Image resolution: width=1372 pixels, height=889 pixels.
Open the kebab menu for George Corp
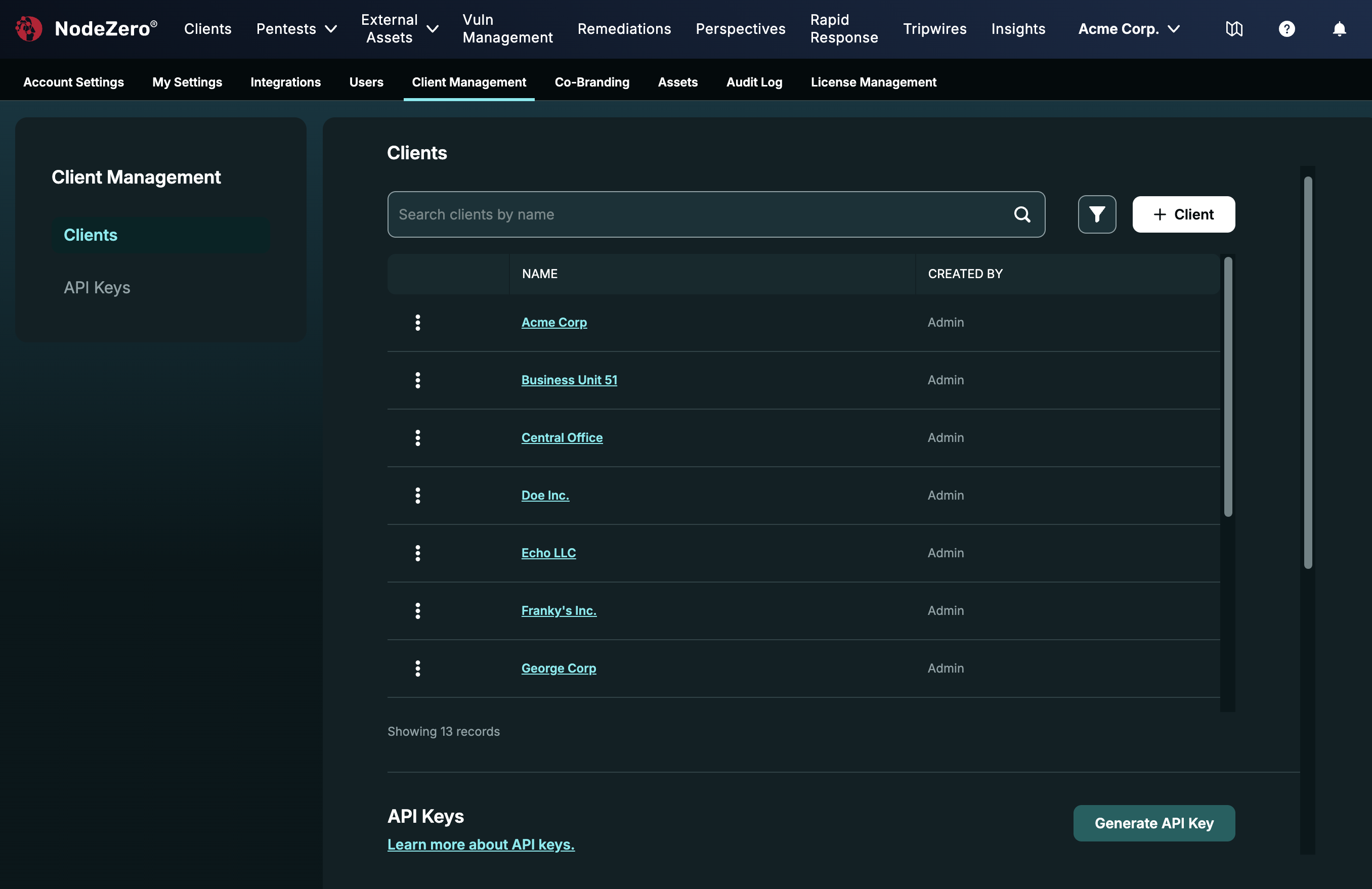coord(417,669)
